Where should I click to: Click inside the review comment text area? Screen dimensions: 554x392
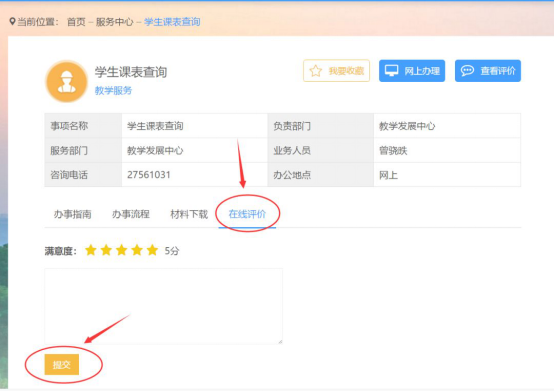pos(164,306)
